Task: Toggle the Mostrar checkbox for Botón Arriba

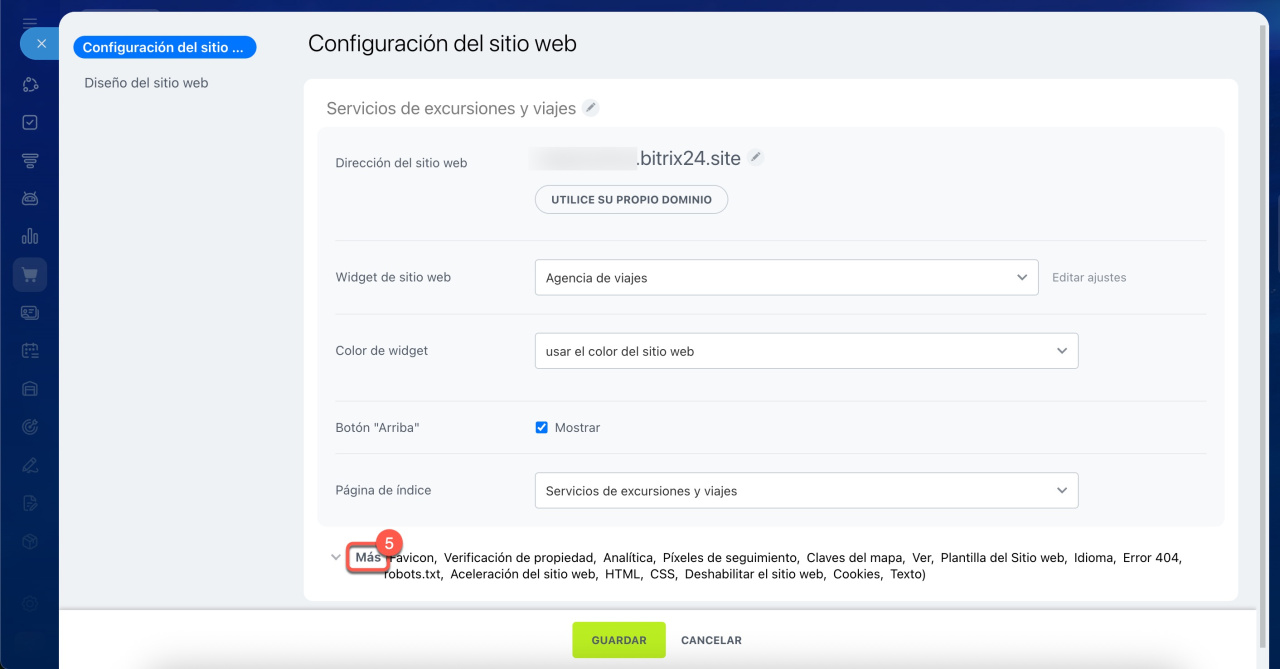Action: point(542,427)
